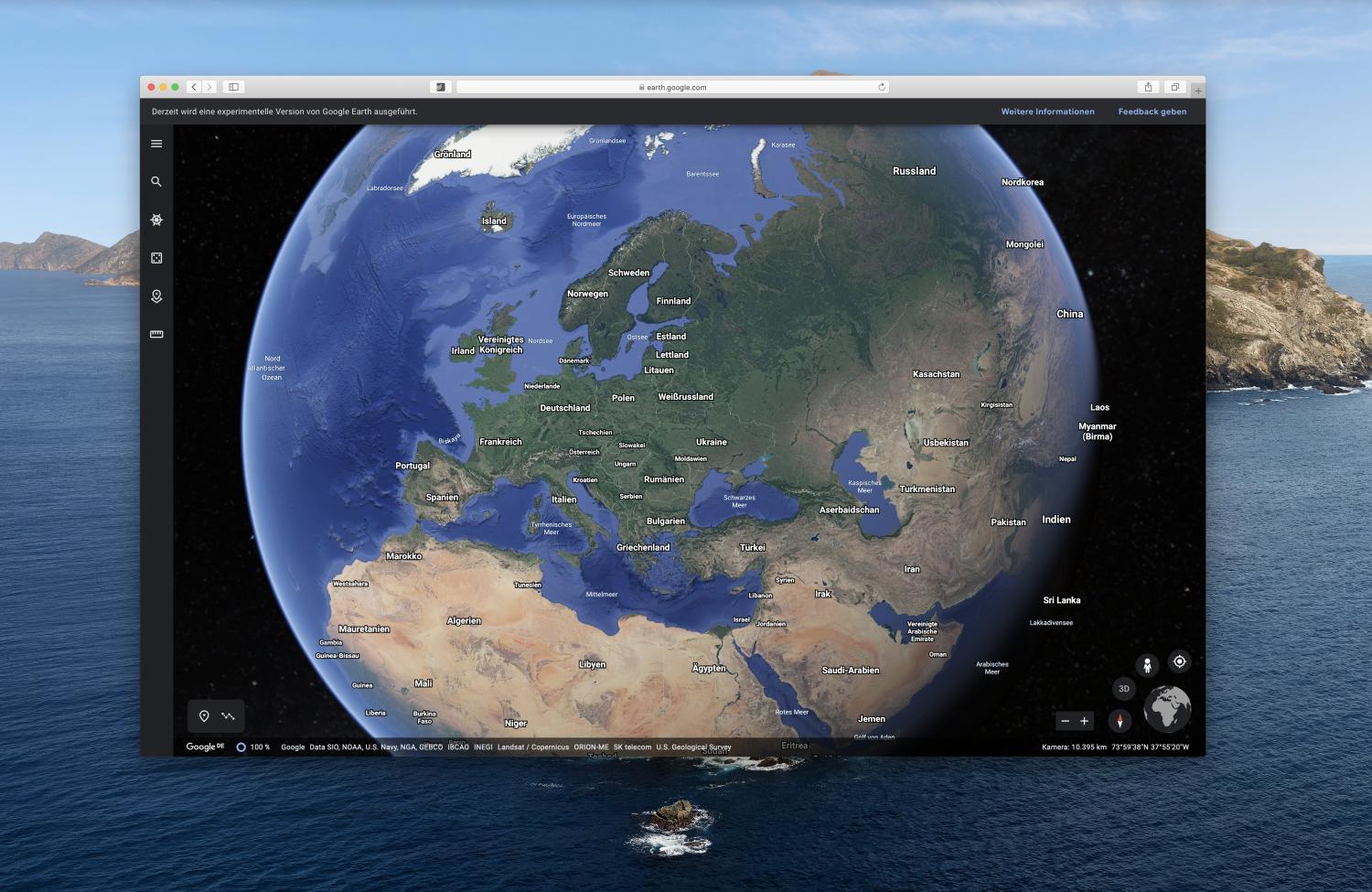1372x892 pixels.
Task: Click the 'Saudi-Arabien' label
Action: (851, 671)
